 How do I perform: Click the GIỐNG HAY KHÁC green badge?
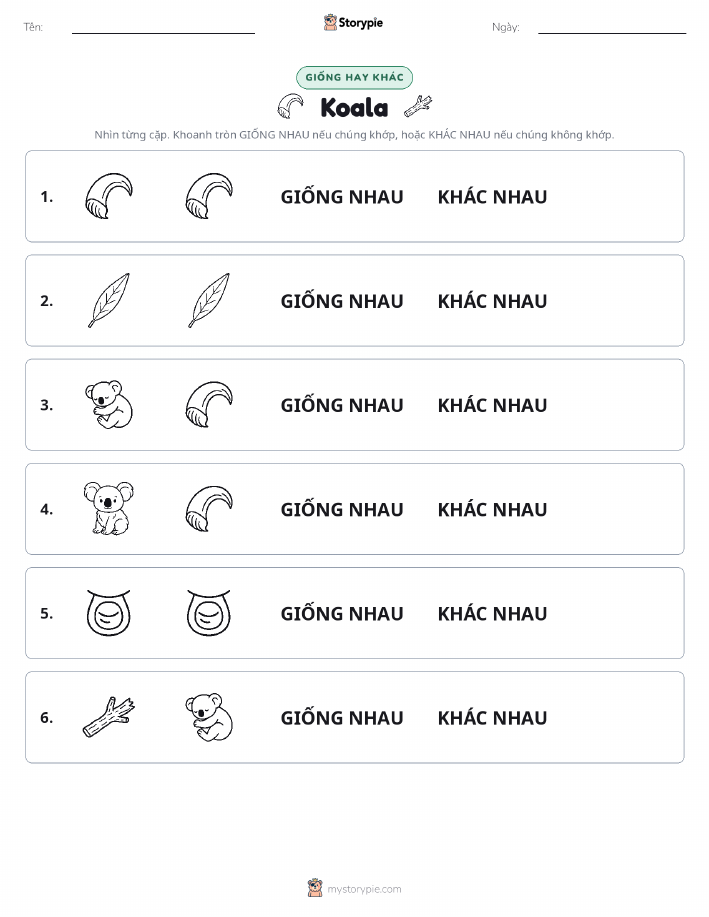click(354, 77)
